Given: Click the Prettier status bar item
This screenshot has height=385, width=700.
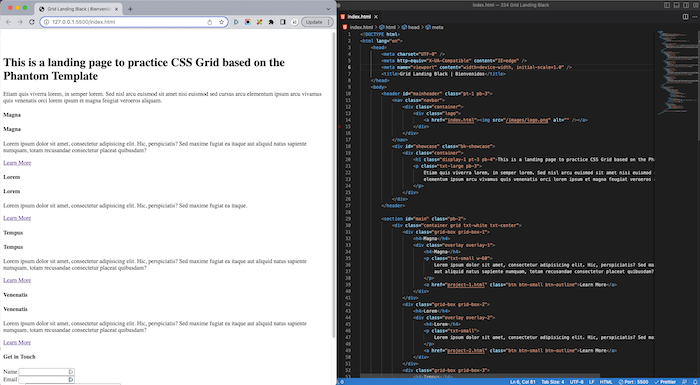Looking at the screenshot, I should tap(665, 382).
